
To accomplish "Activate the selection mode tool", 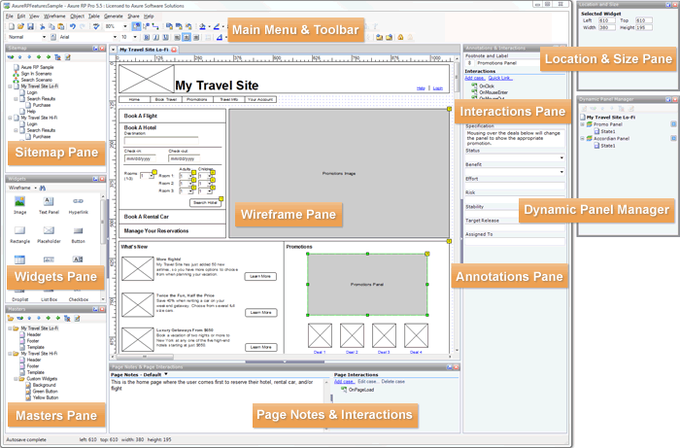I will (x=136, y=26).
